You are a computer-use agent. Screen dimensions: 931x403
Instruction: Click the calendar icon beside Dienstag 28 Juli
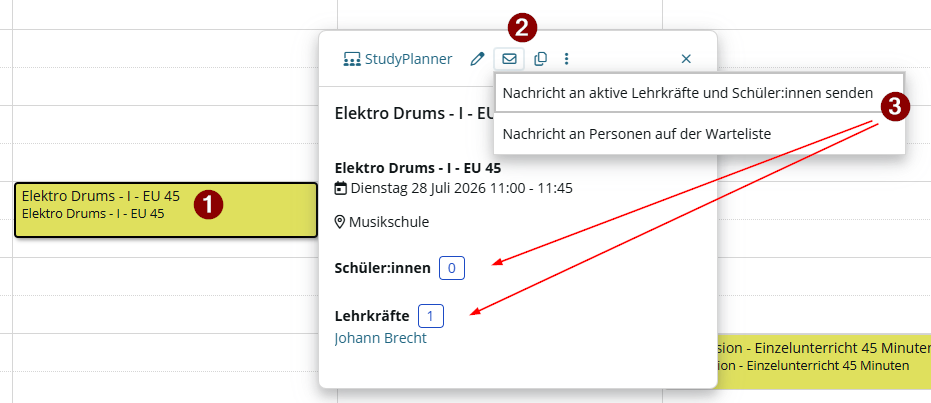(x=341, y=189)
